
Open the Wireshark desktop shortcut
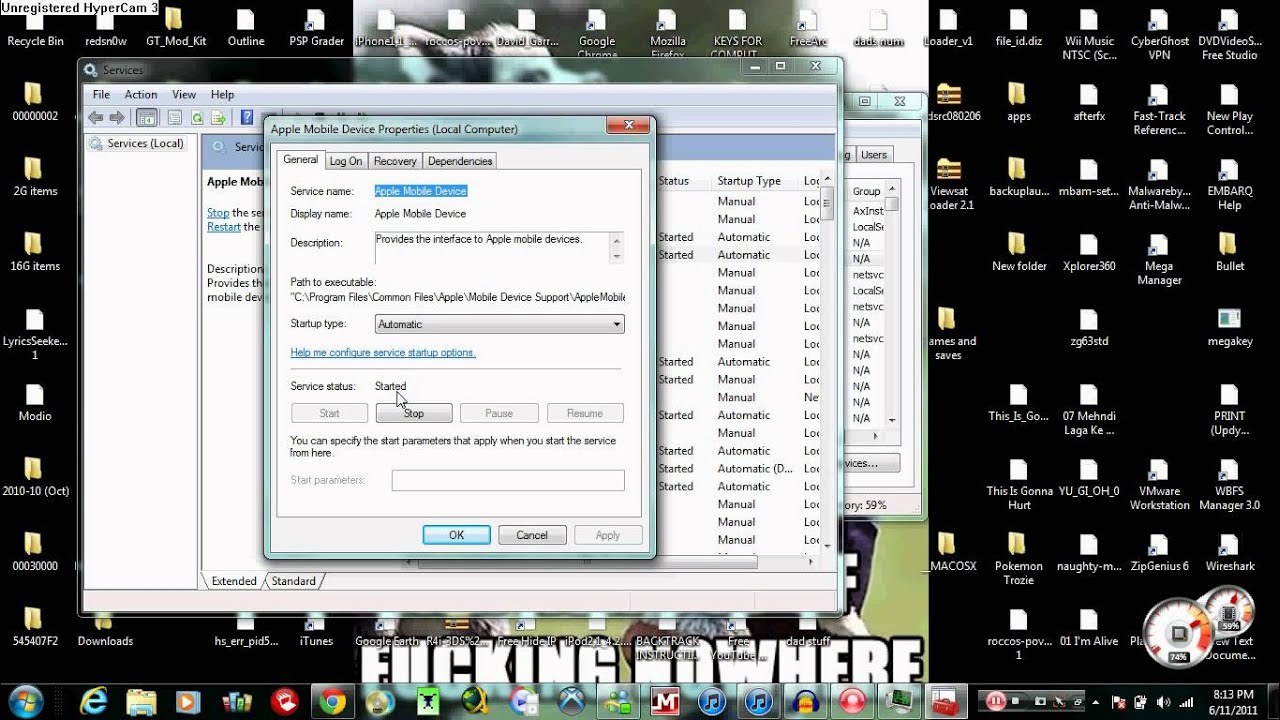[1229, 548]
